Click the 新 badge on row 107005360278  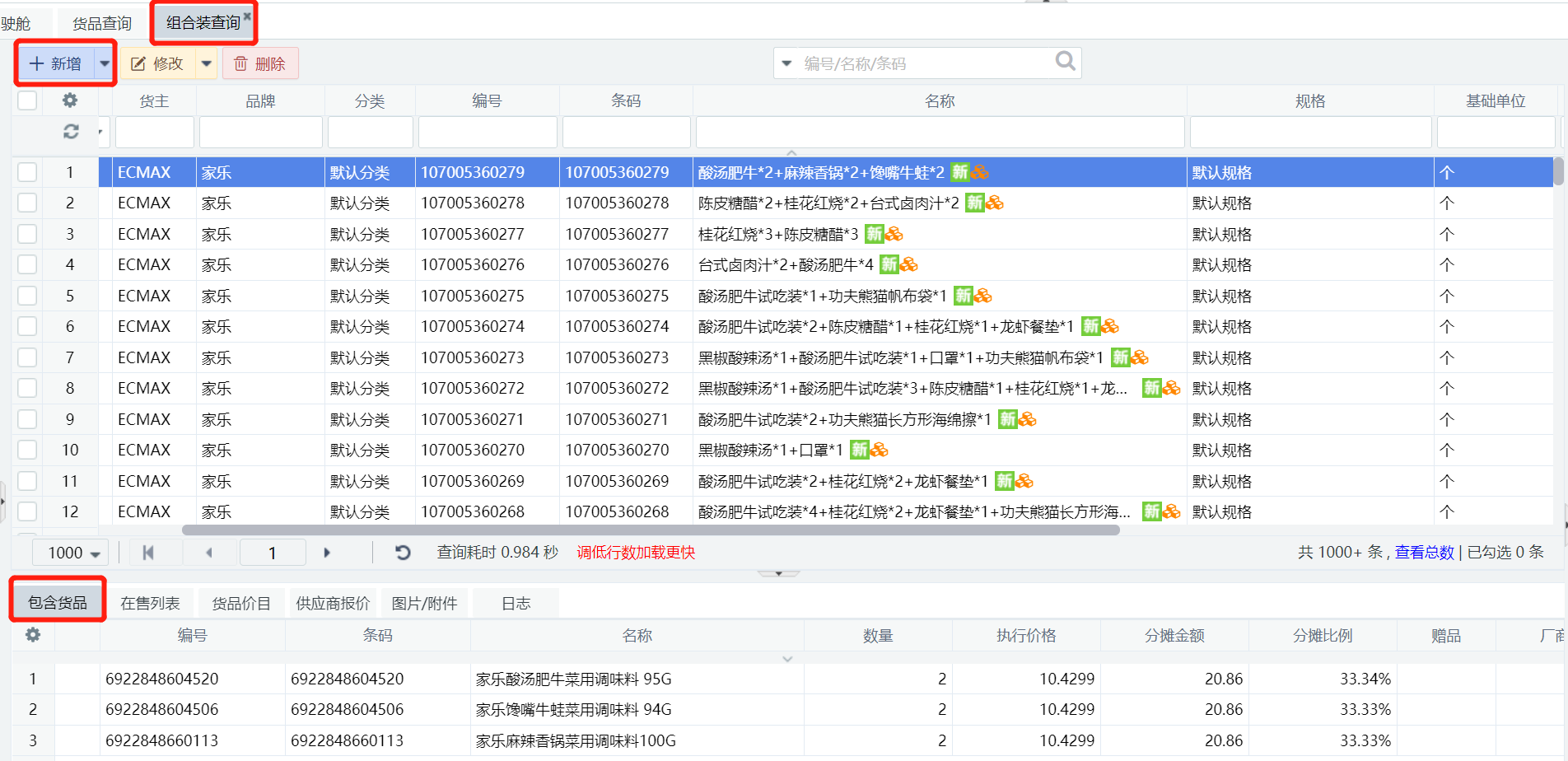click(x=974, y=203)
